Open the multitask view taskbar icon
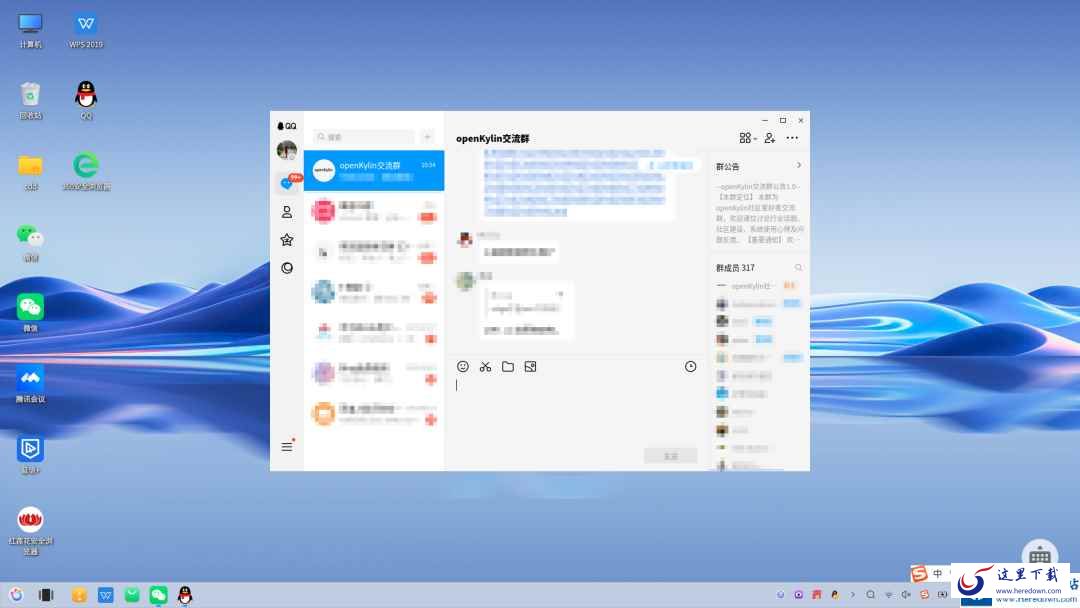This screenshot has height=608, width=1080. pyautogui.click(x=46, y=595)
